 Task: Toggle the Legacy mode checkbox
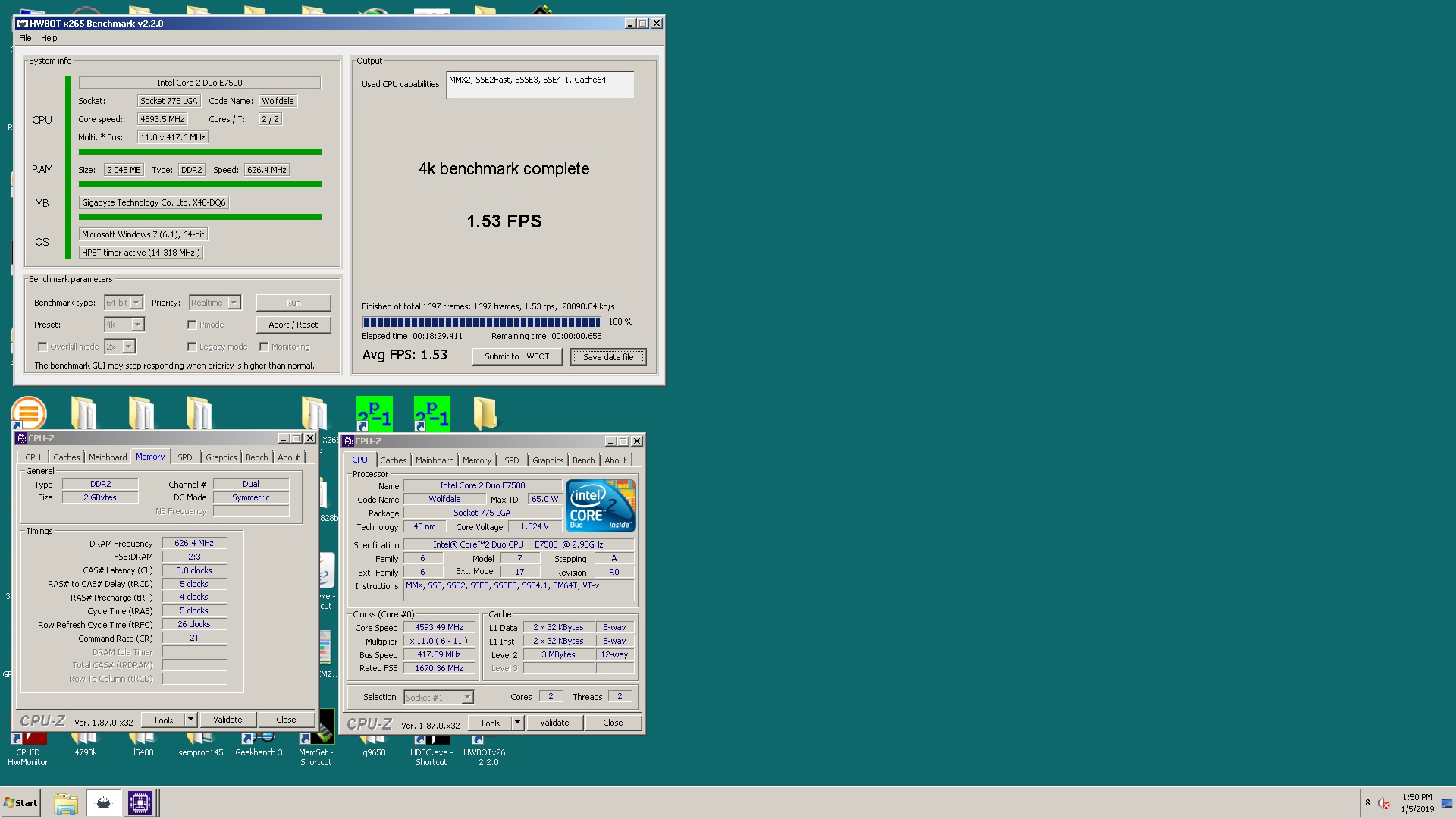192,347
